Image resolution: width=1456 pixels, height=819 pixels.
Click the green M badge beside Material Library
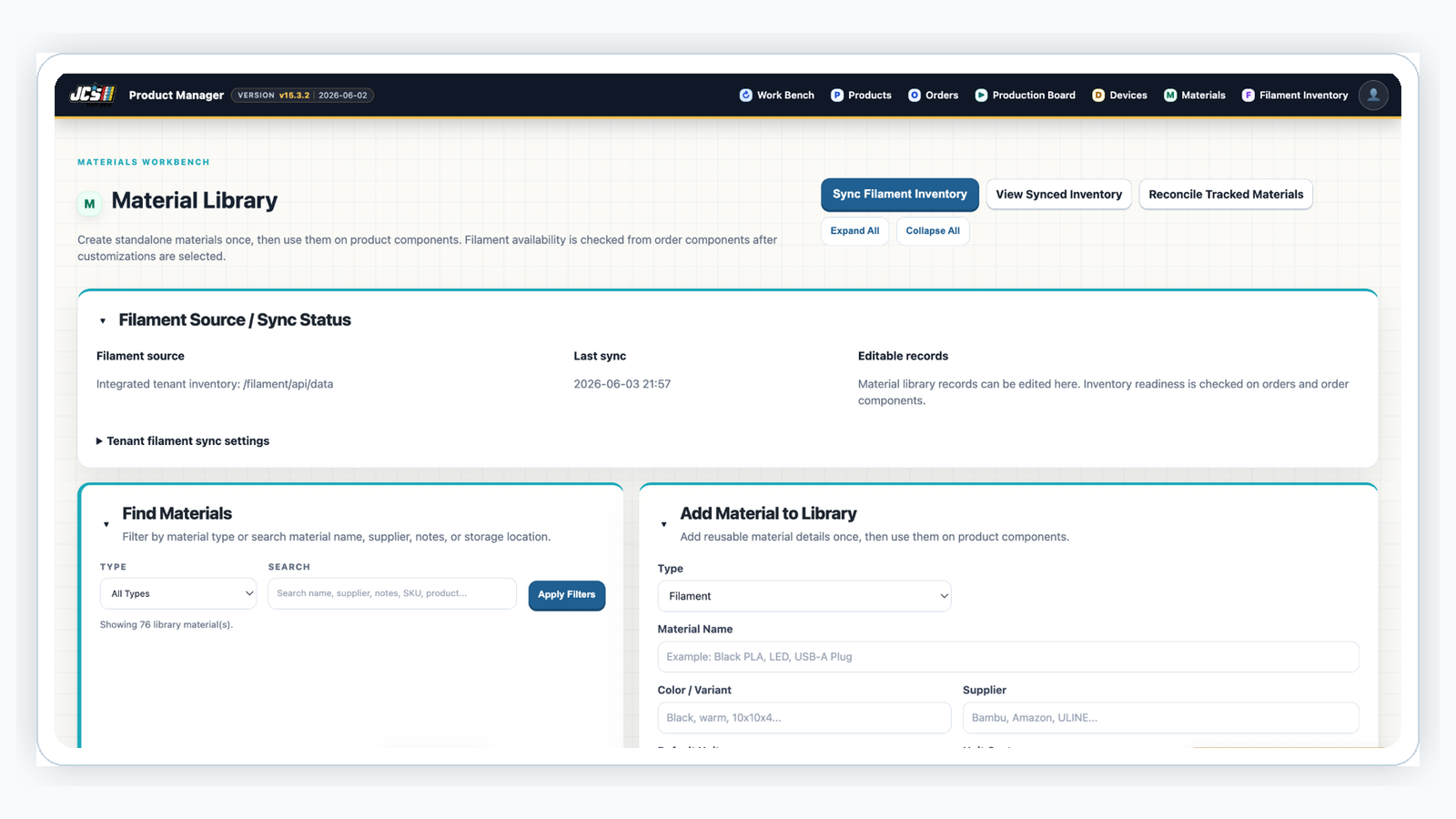[x=89, y=204]
